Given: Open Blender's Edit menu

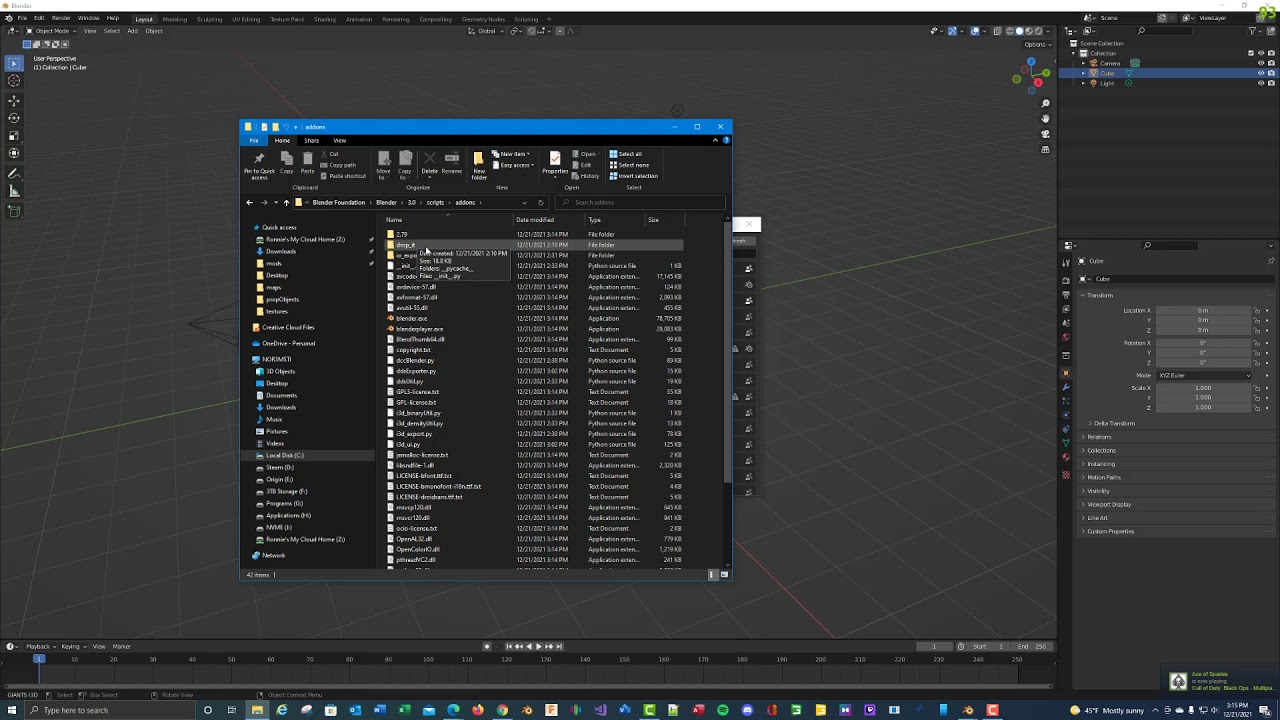Looking at the screenshot, I should pos(39,18).
